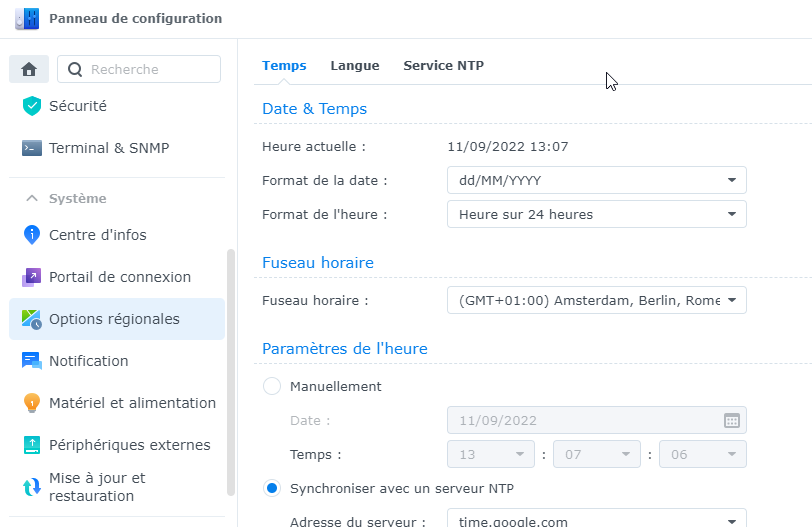Expand the Format de la date dropdown

pyautogui.click(x=597, y=180)
